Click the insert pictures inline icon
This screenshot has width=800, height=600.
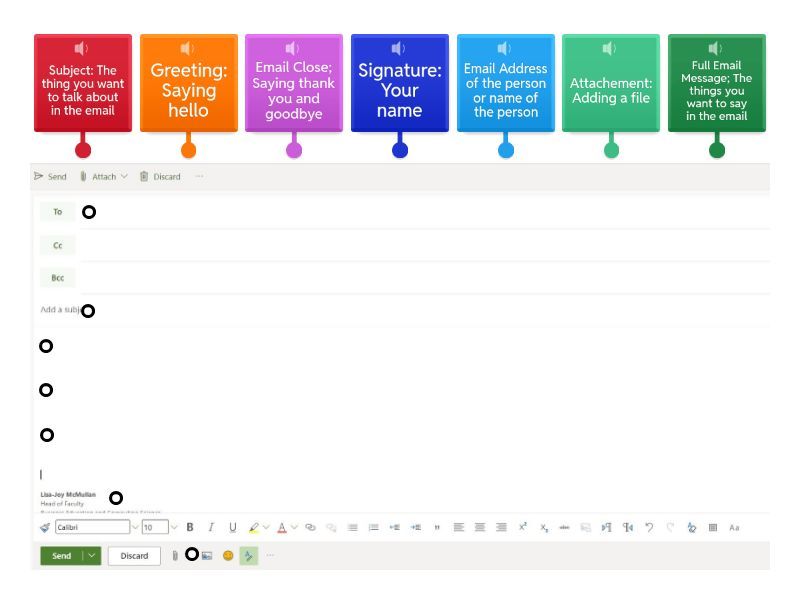(x=207, y=556)
